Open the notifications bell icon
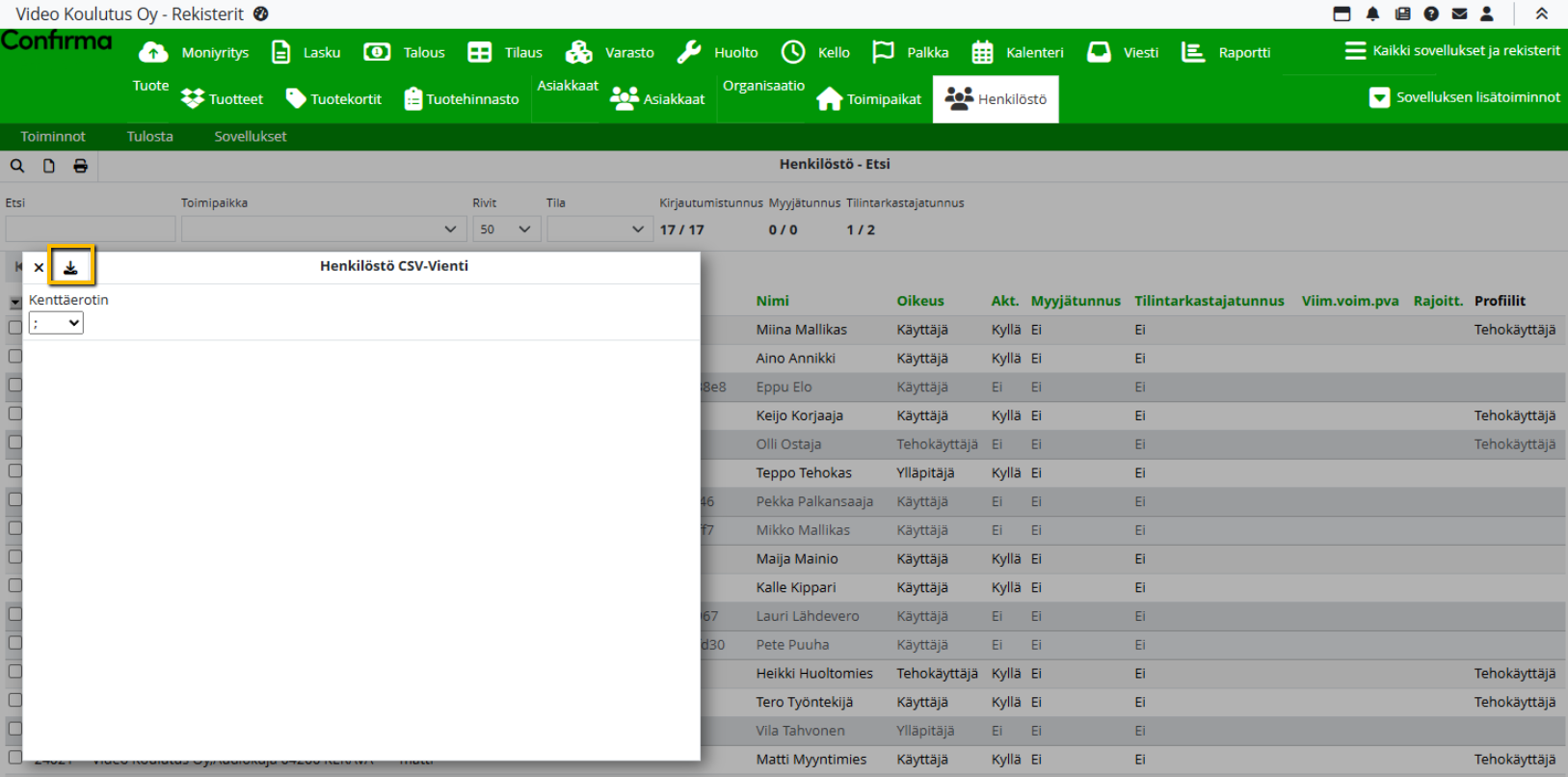Viewport: 1568px width, 777px height. point(1372,13)
